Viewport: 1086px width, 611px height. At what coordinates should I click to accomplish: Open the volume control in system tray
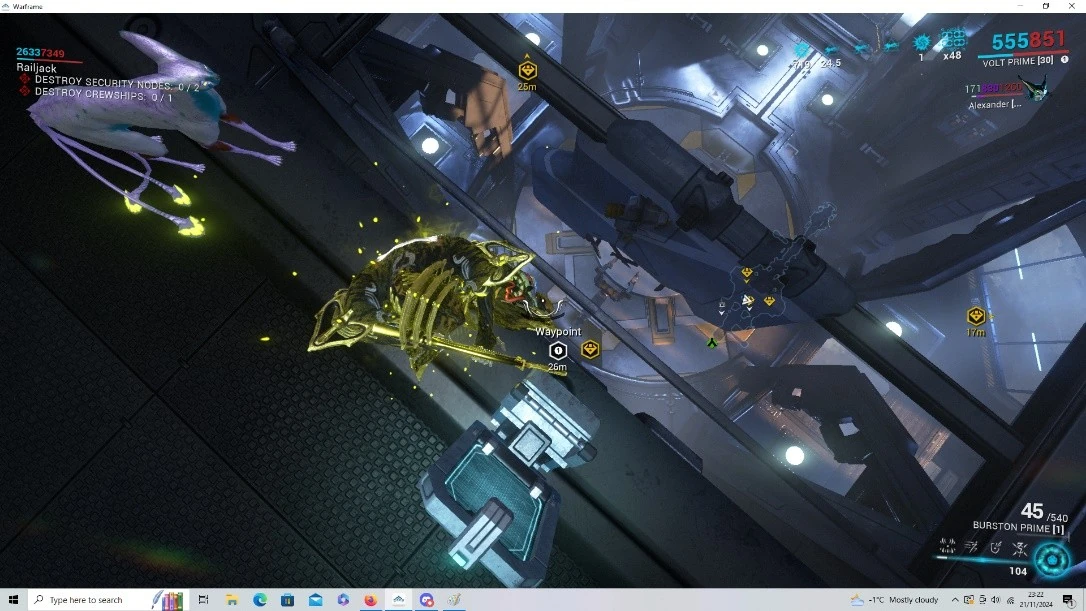[995, 600]
